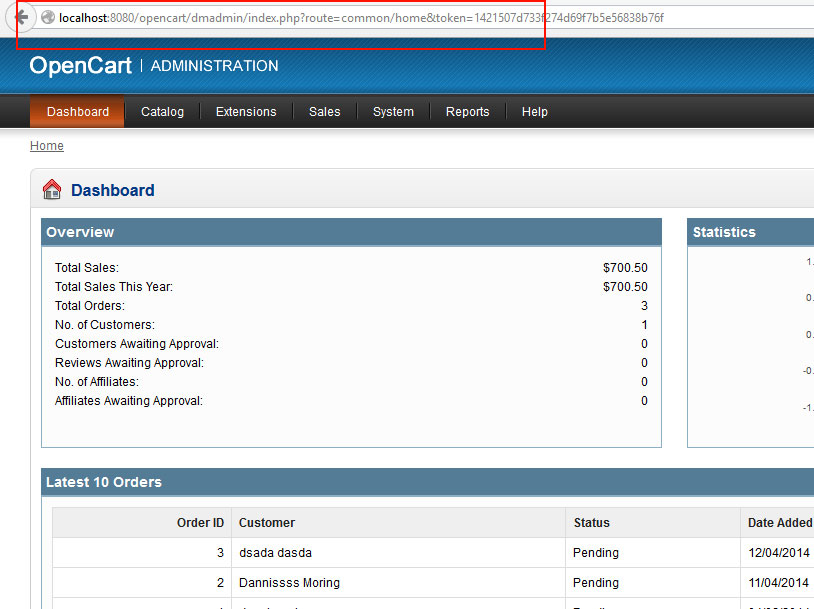814x609 pixels.
Task: Click the Total Orders value 3
Action: pyautogui.click(x=644, y=306)
